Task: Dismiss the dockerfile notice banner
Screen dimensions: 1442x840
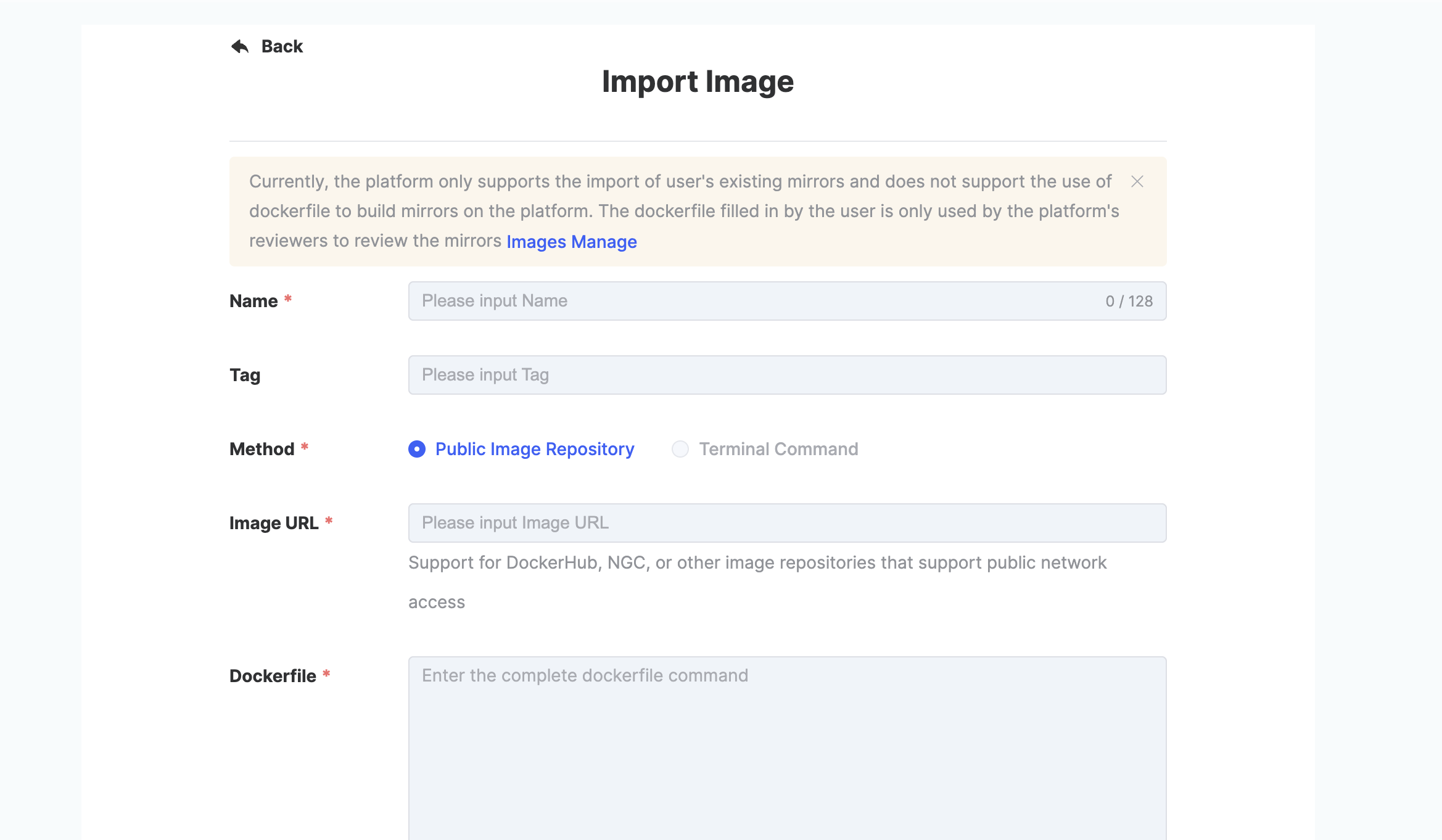Action: pos(1137,181)
